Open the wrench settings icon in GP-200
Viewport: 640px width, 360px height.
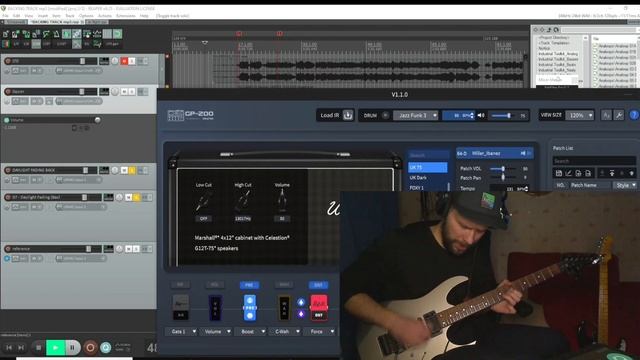coord(619,116)
